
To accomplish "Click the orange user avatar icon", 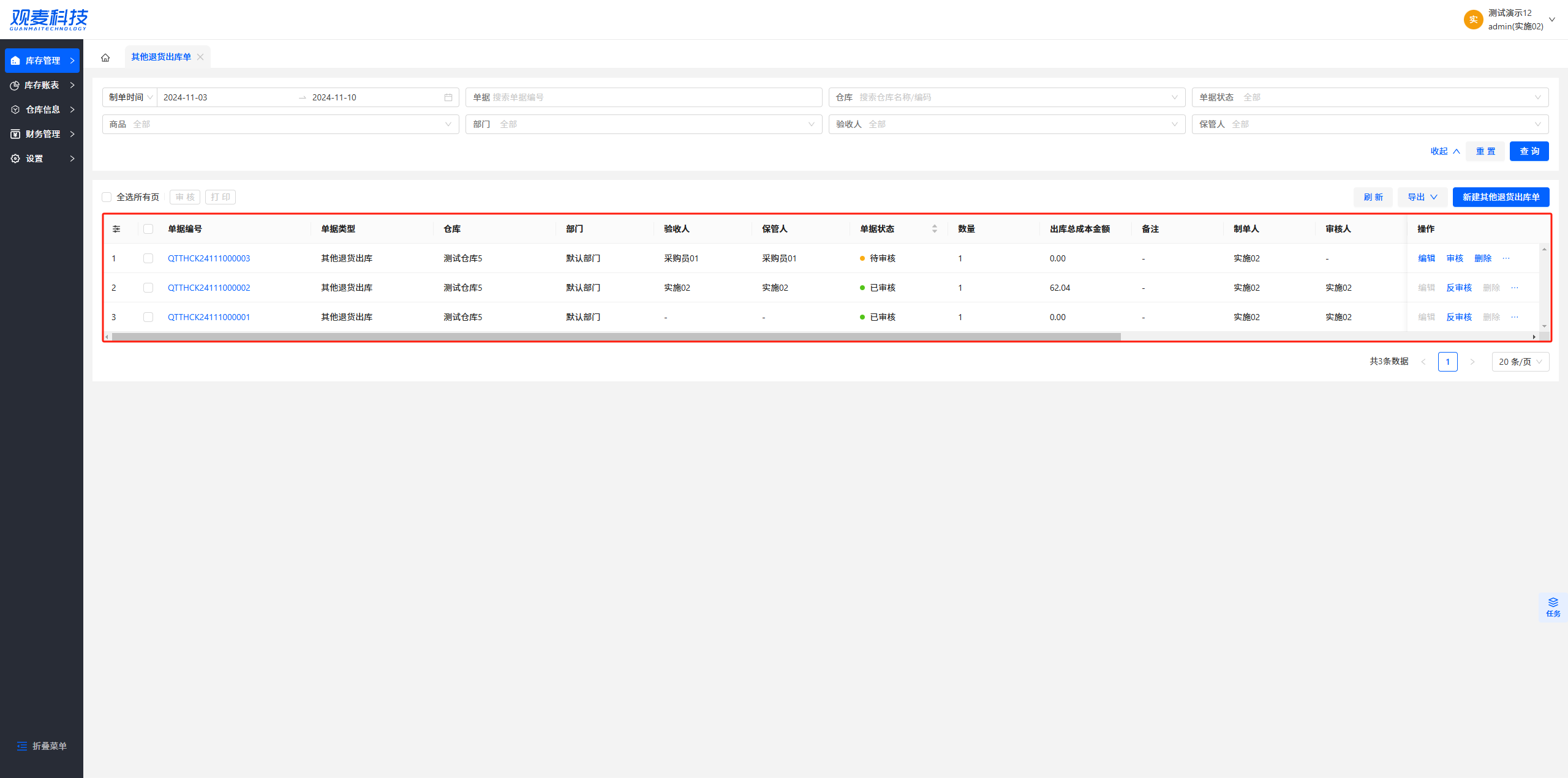I will [1473, 20].
